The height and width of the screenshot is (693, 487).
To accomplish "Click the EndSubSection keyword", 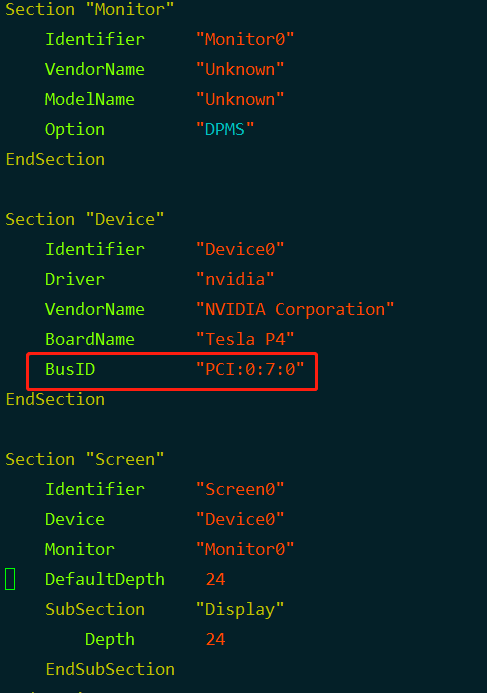I will (x=110, y=669).
